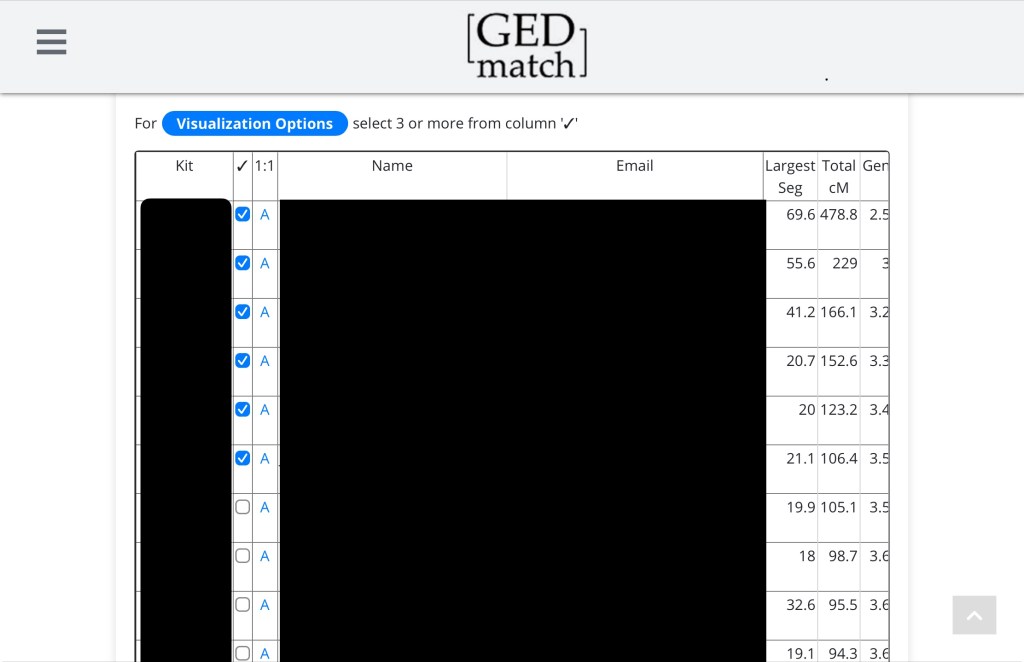The image size is (1024, 662).
Task: Click the Total cM column header
Action: click(838, 176)
